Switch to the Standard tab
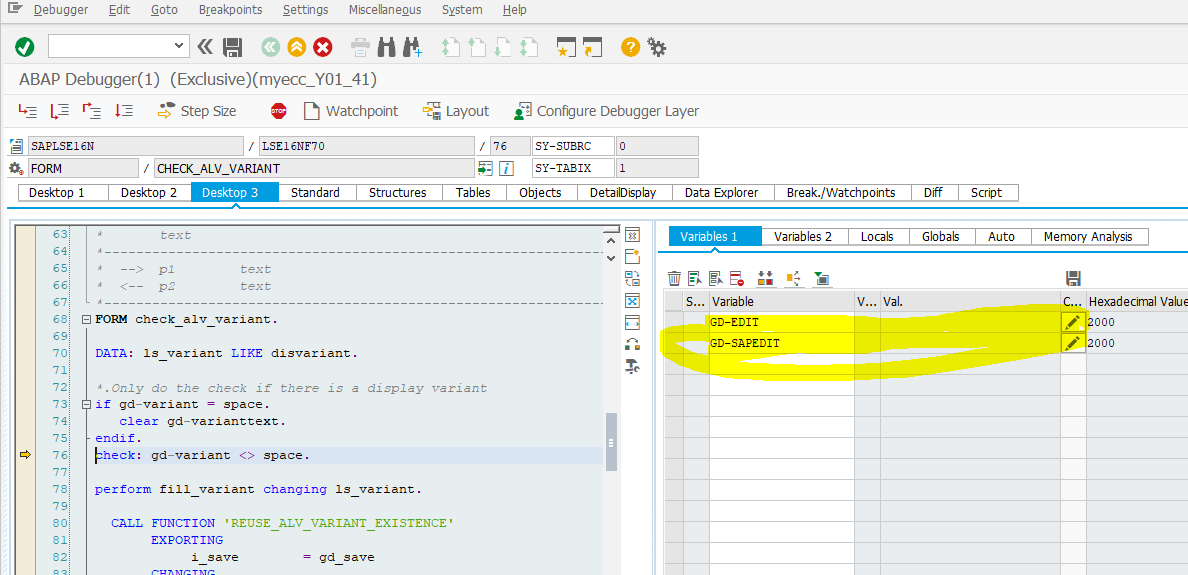The image size is (1188, 575). 315,192
